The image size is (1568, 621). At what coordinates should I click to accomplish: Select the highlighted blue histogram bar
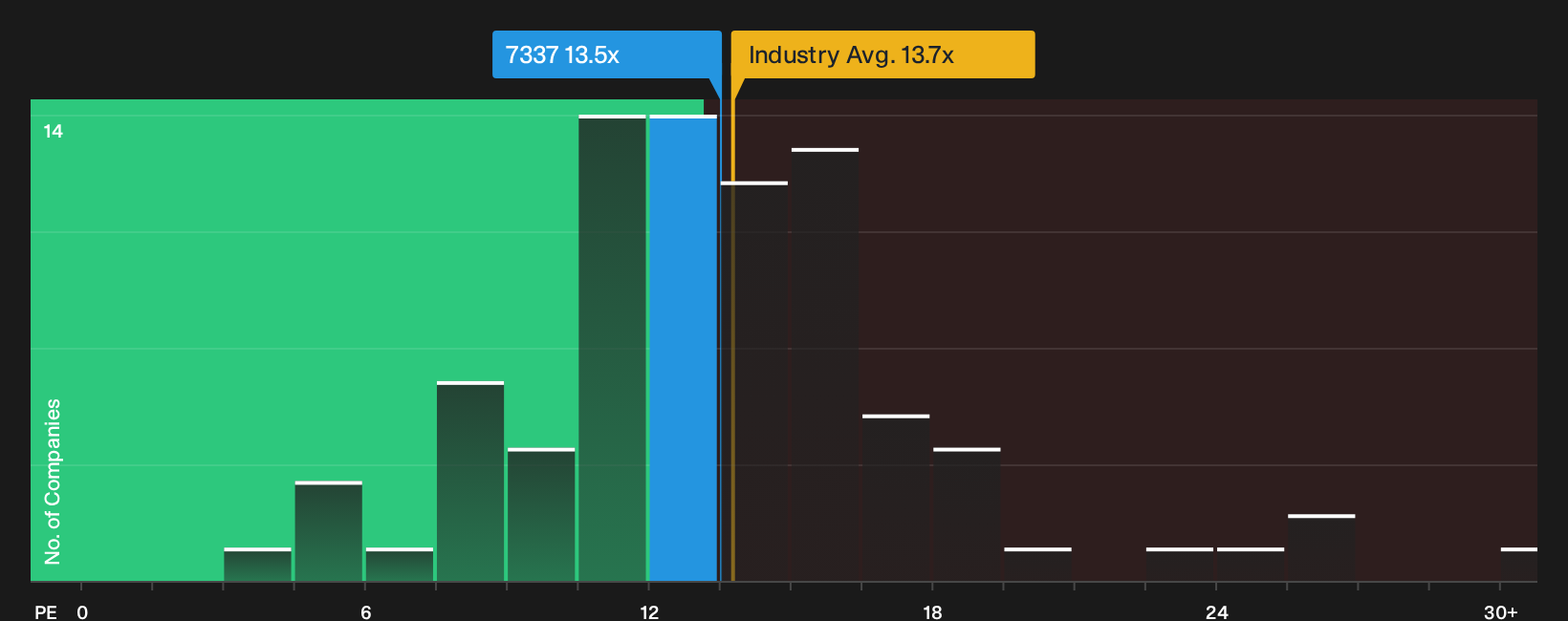point(683,348)
